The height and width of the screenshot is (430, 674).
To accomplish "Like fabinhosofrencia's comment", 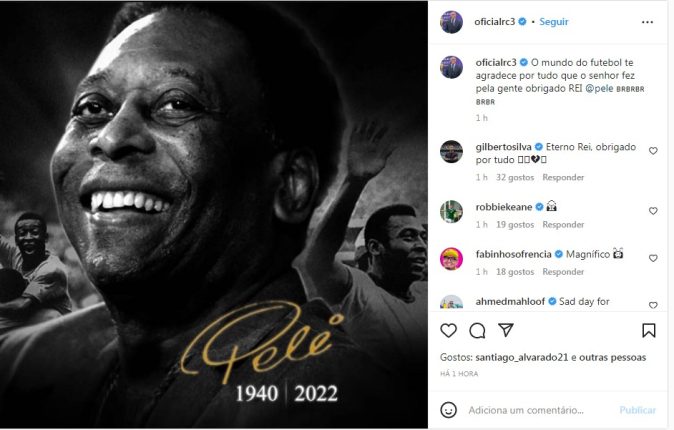I will point(653,258).
